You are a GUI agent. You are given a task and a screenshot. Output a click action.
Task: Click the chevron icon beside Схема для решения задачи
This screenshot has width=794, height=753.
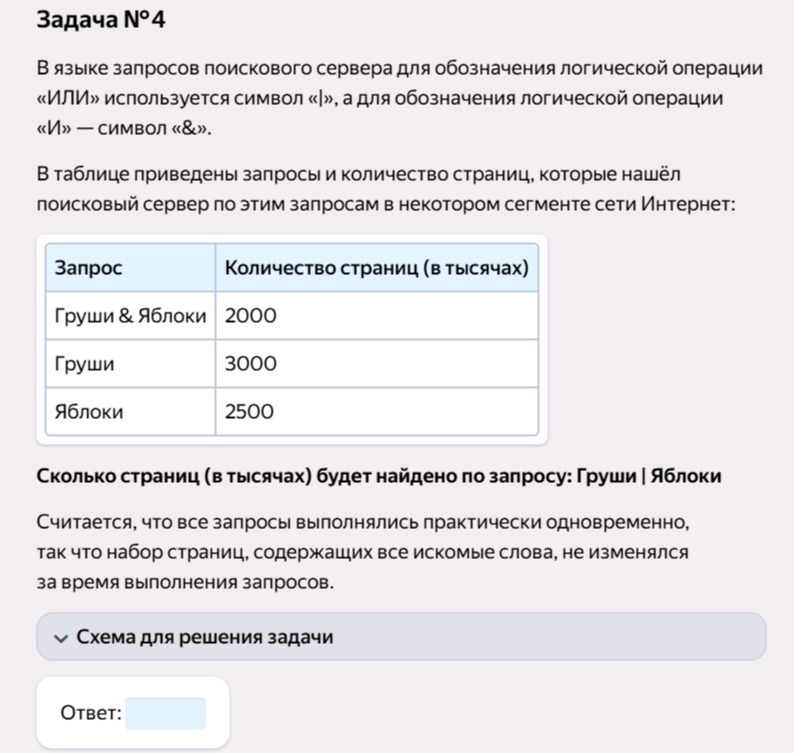tap(61, 638)
